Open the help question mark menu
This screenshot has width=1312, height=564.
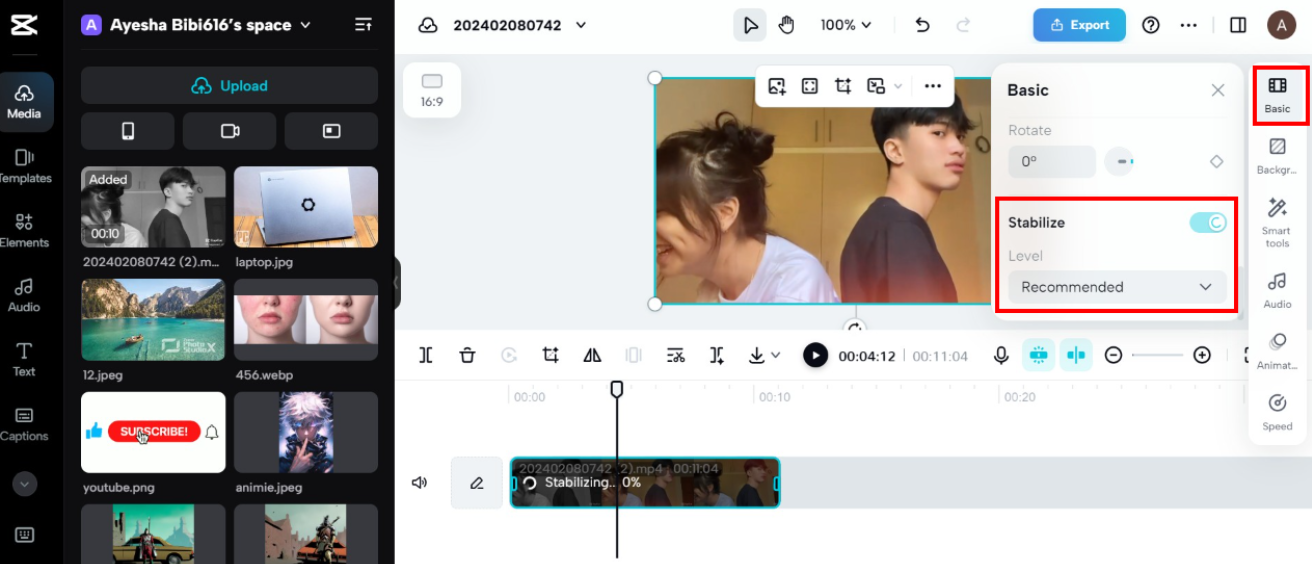1151,25
